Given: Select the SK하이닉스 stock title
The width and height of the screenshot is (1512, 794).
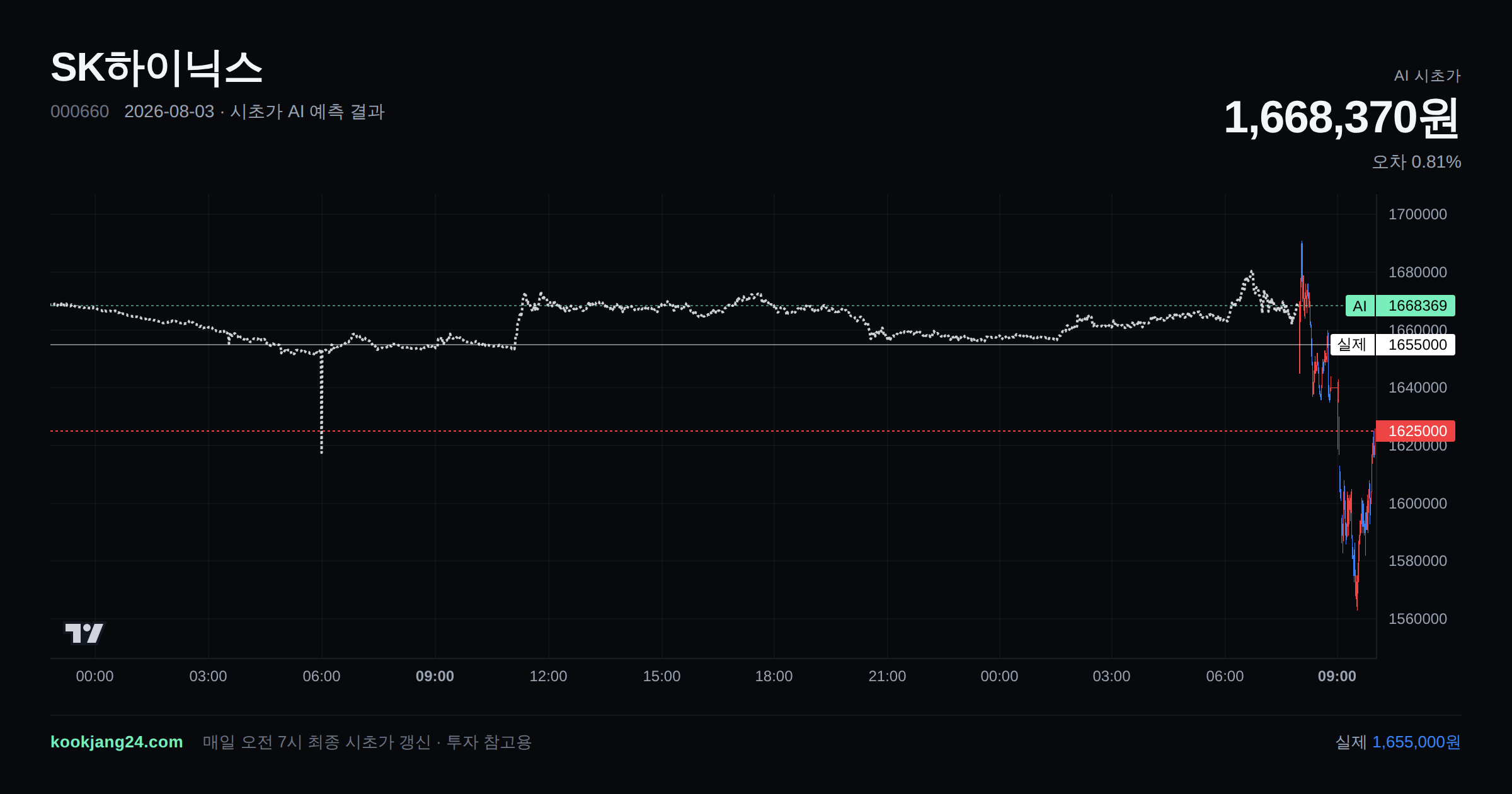Looking at the screenshot, I should 156,68.
